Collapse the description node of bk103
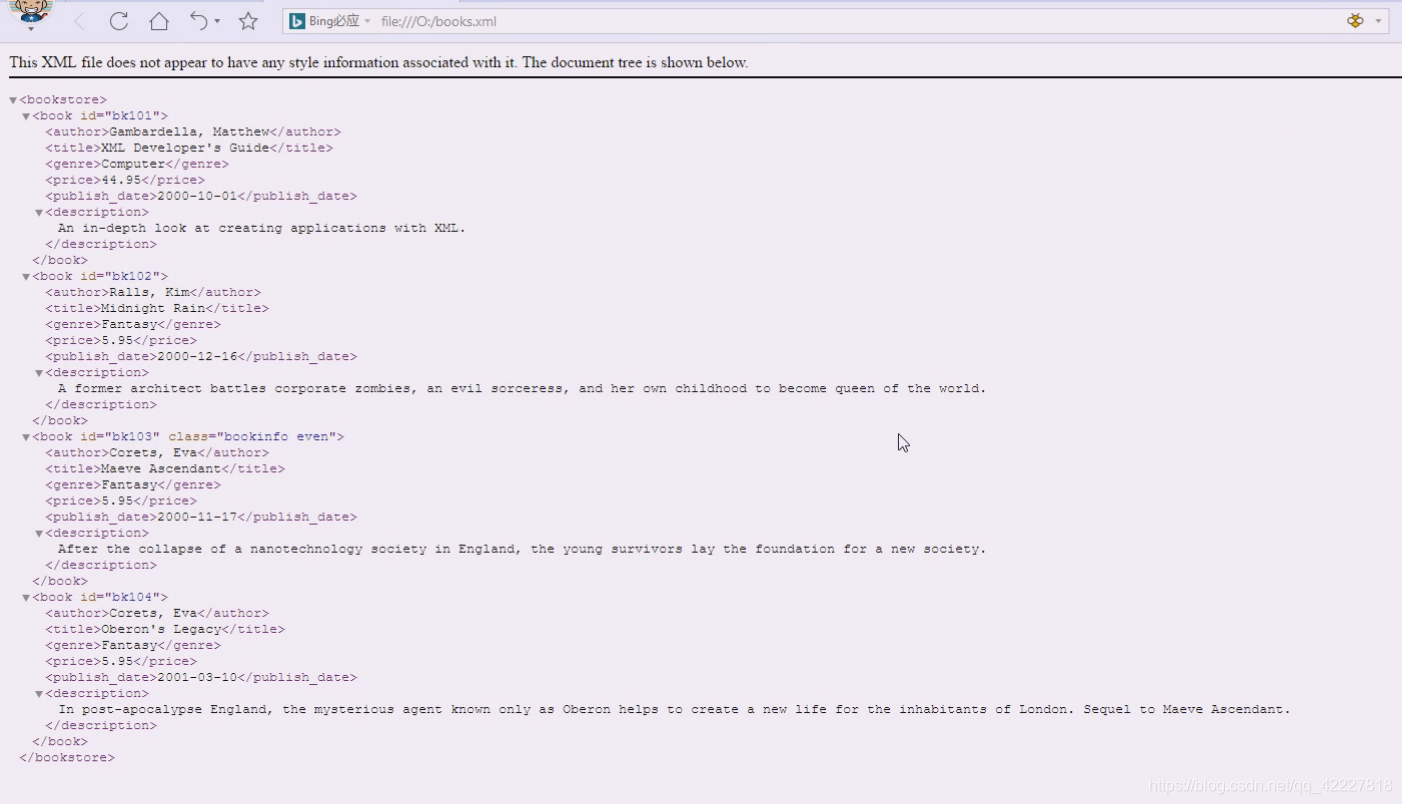 [40, 533]
